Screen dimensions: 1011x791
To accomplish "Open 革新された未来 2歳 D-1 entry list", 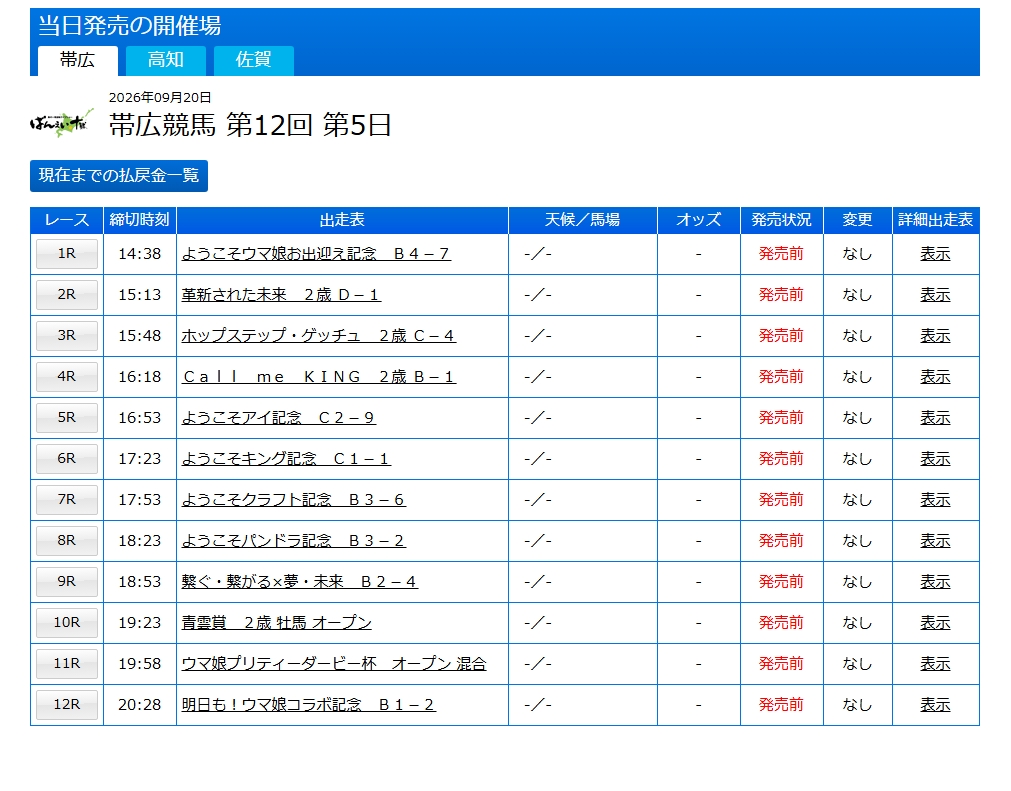I will (281, 295).
